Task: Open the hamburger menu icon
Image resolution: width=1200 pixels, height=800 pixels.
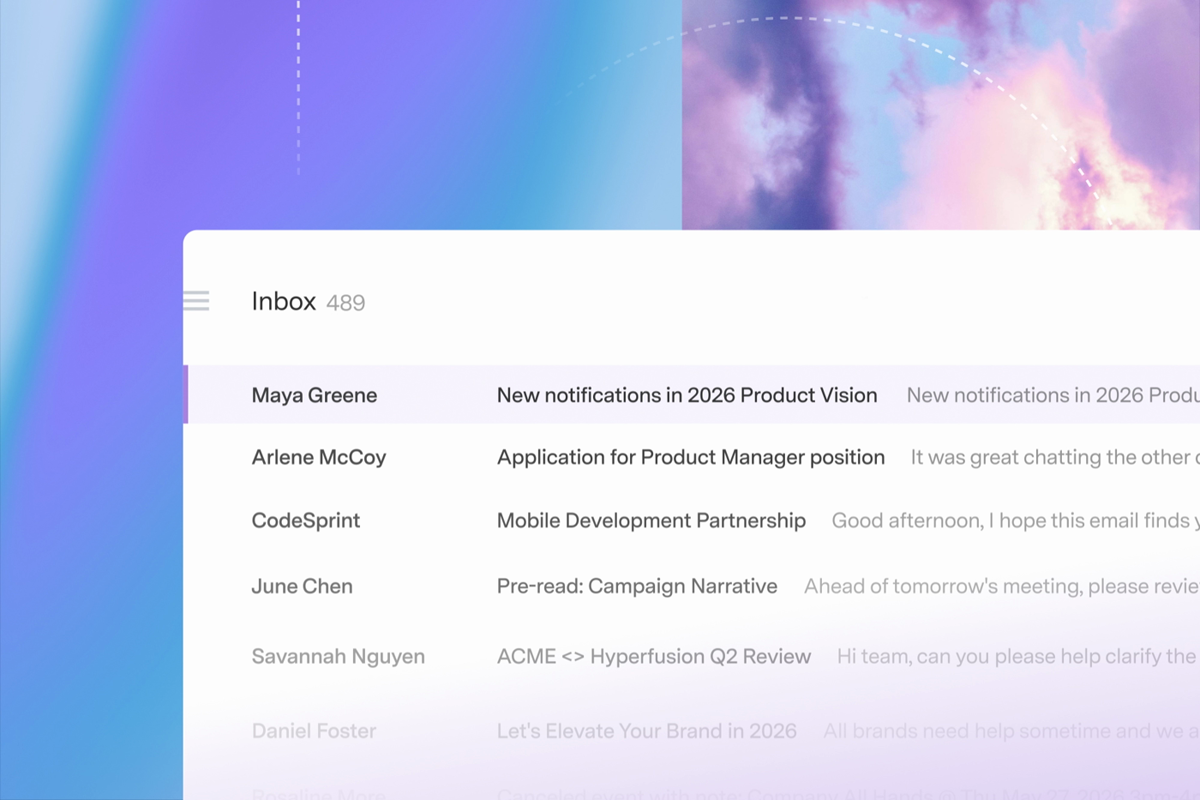Action: (196, 301)
